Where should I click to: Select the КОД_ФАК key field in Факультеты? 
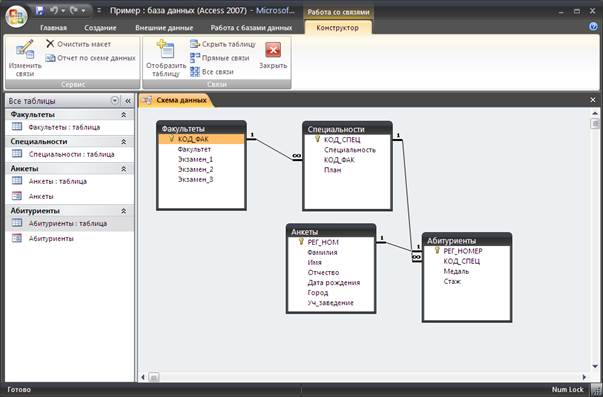click(202, 139)
